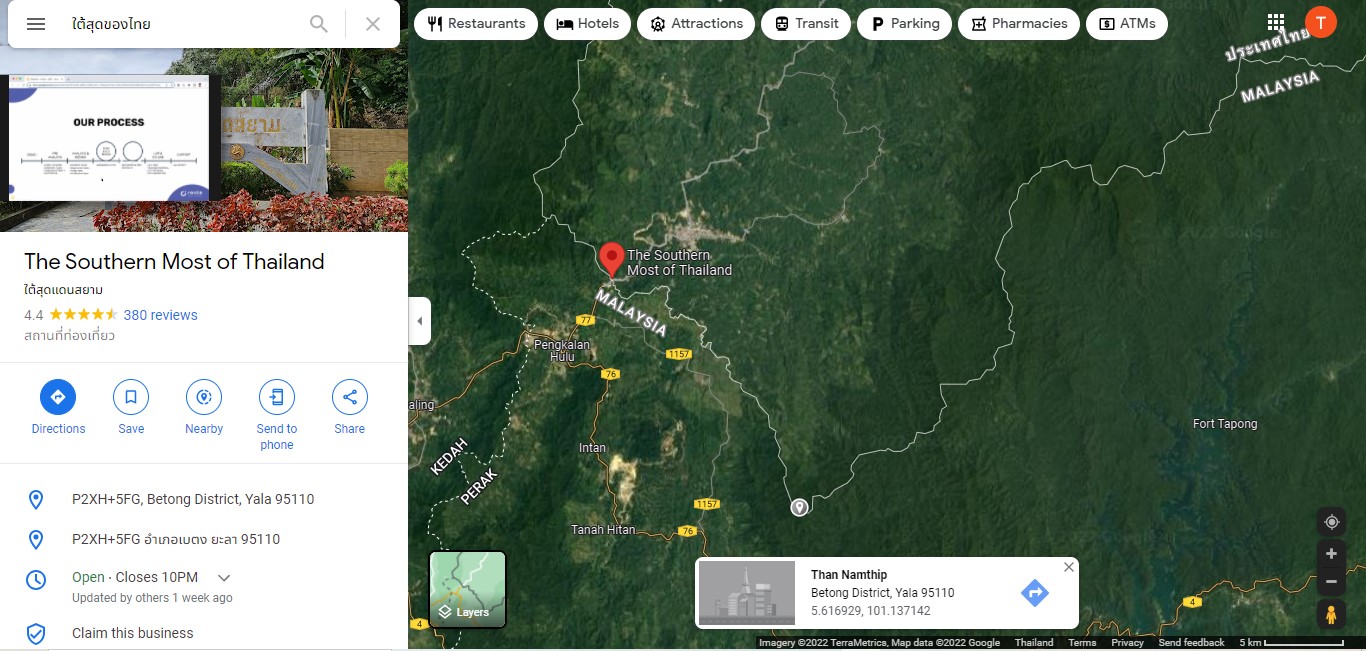Screen dimensions: 1366x651
Task: Zoom in with the plus button
Action: pos(1331,554)
